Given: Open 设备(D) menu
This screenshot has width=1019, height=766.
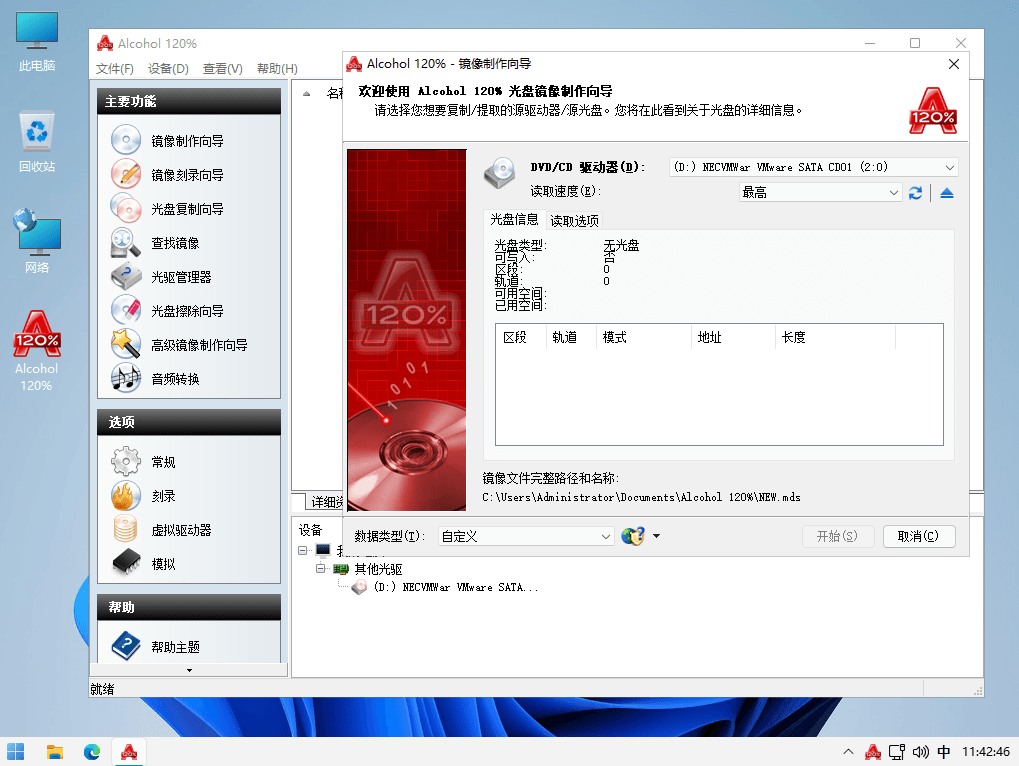Looking at the screenshot, I should click(x=168, y=68).
